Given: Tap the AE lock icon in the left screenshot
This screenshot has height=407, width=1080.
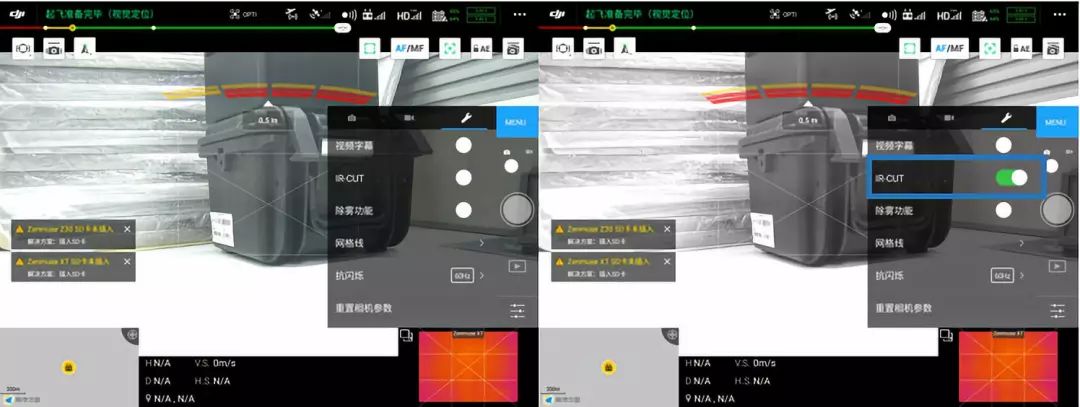Looking at the screenshot, I should click(481, 48).
